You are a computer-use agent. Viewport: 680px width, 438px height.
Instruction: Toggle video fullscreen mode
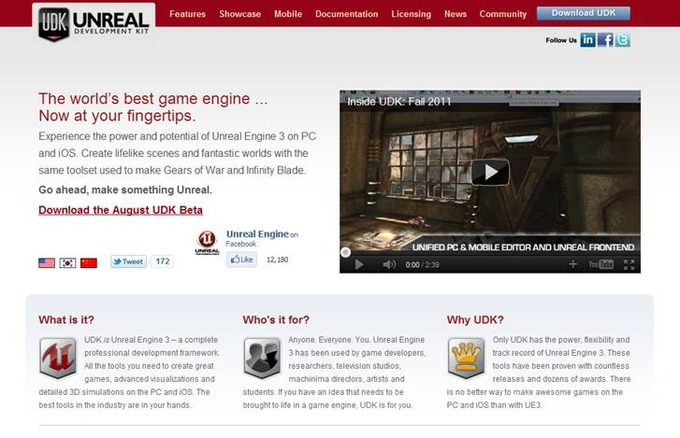pos(629,265)
